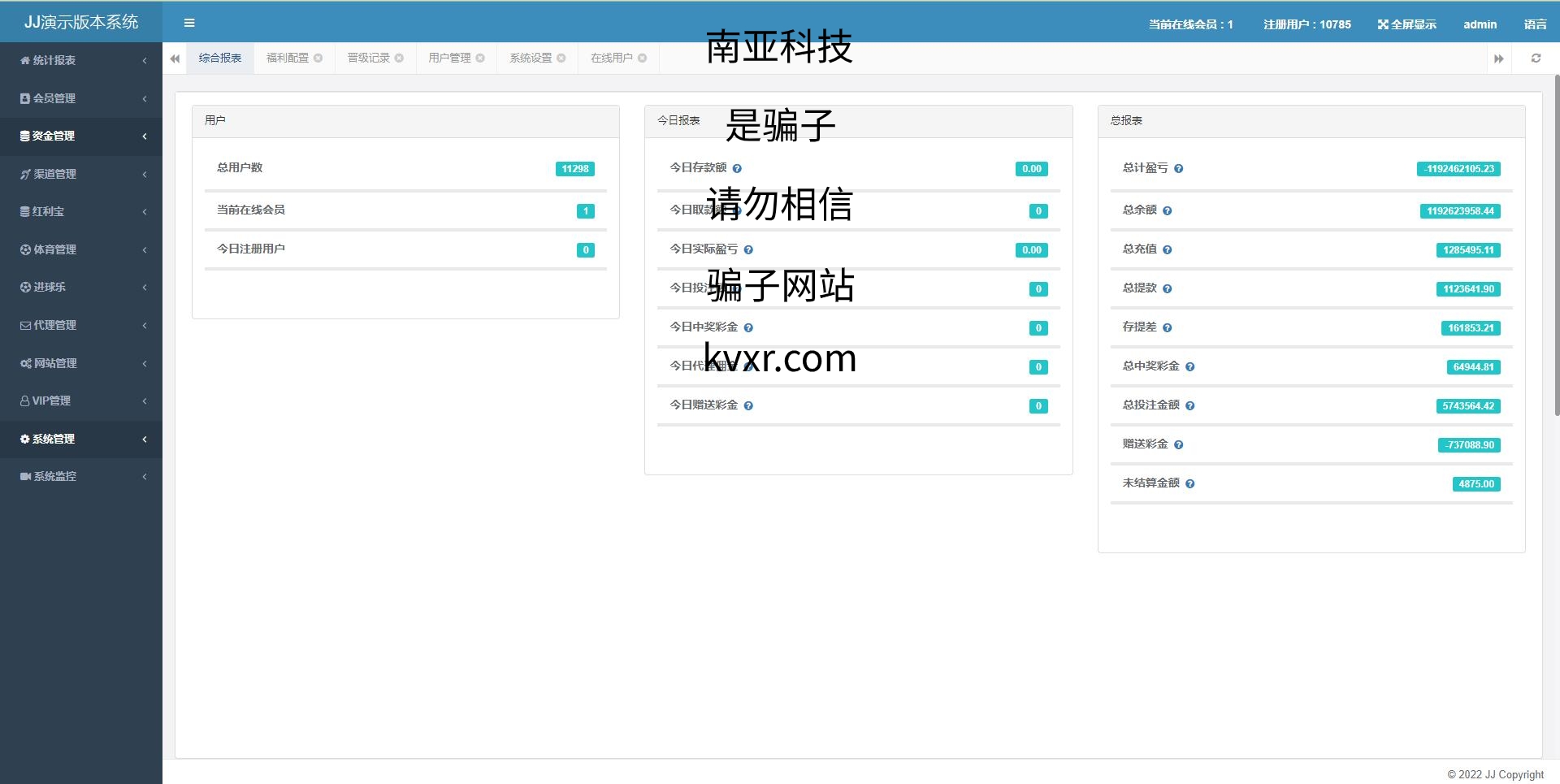The height and width of the screenshot is (784, 1560).
Task: Click the 全屏显示 fullscreen button
Action: (x=1406, y=24)
